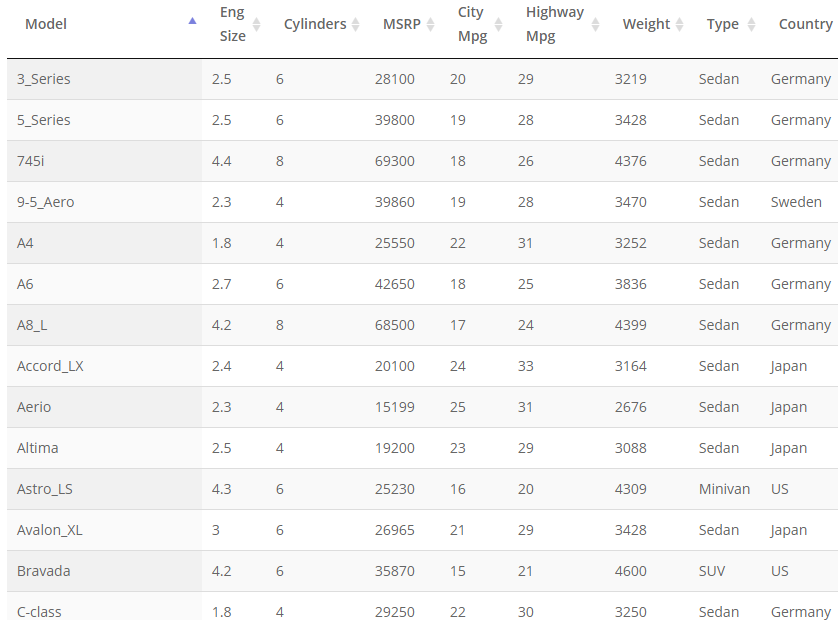838x620 pixels.
Task: Select the 745i model cell
Action: pos(105,161)
